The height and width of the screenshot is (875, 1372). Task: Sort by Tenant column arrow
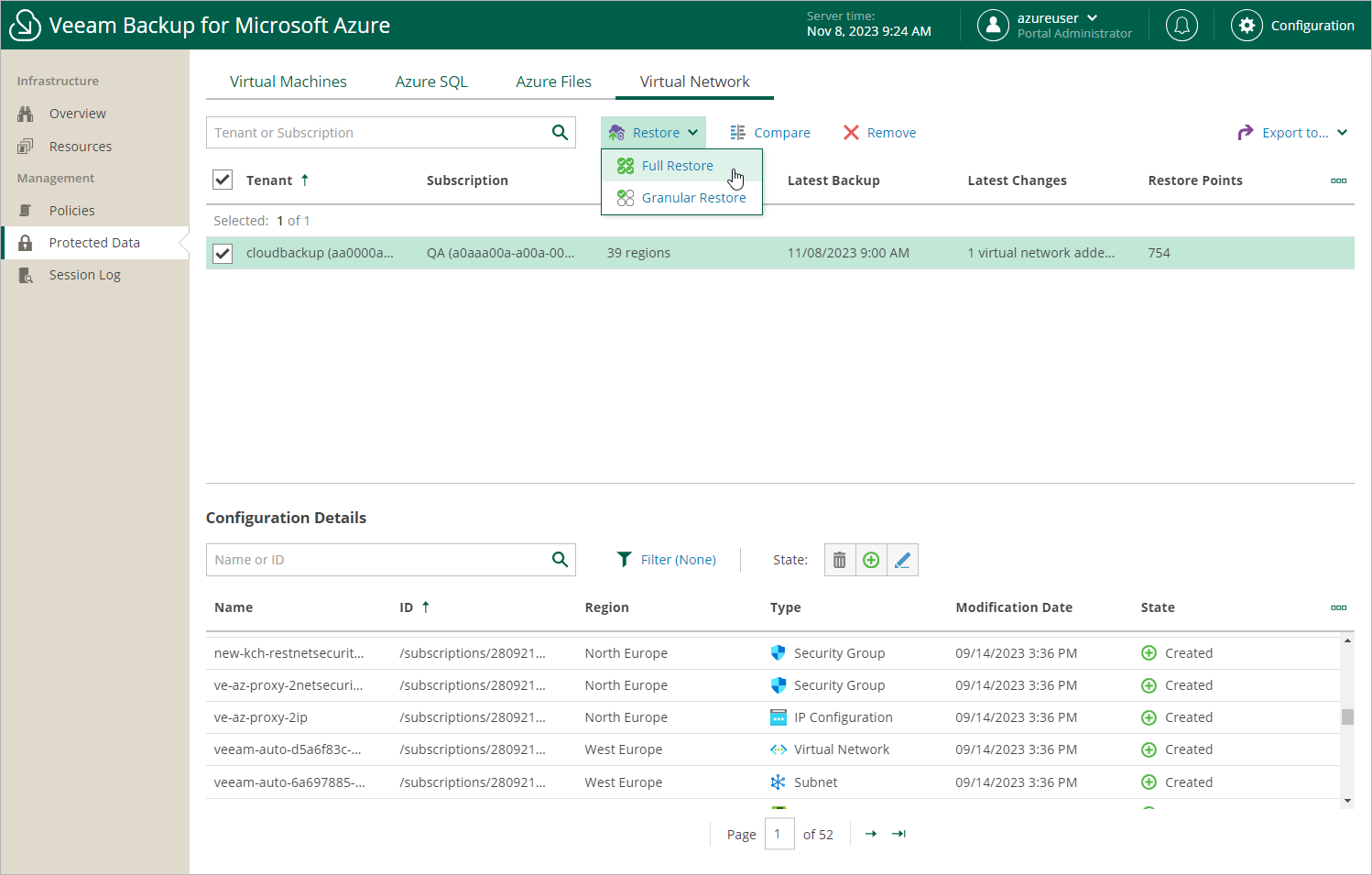[x=304, y=180]
